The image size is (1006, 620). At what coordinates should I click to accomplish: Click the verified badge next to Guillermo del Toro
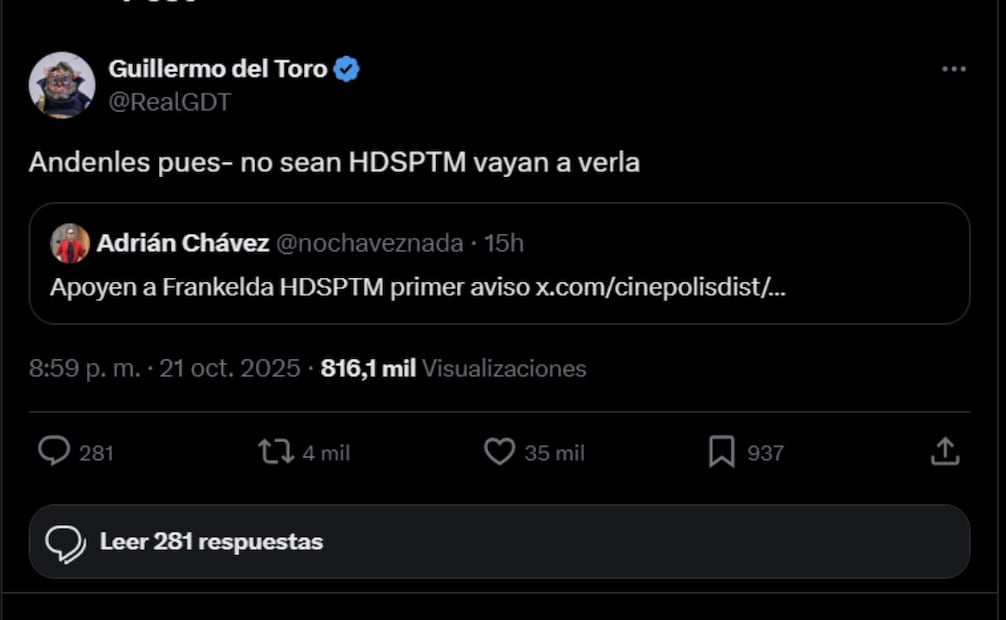(x=344, y=69)
